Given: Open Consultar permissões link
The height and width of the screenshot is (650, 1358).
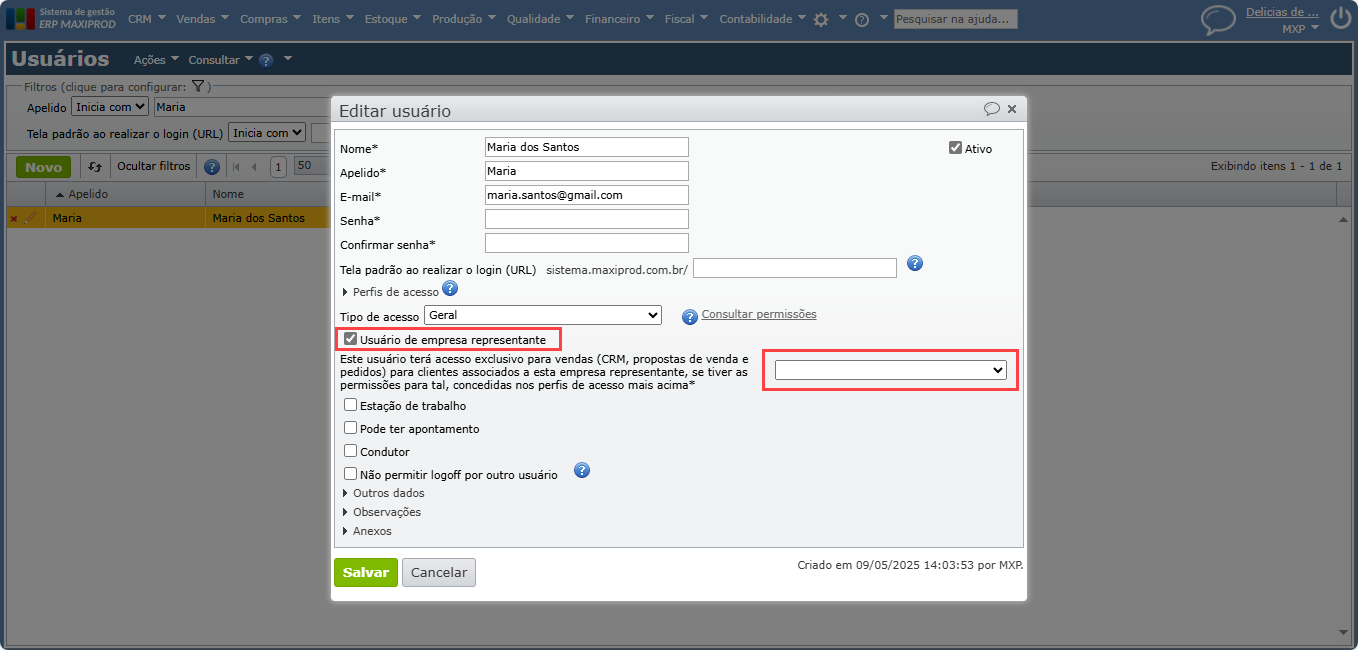Looking at the screenshot, I should pyautogui.click(x=759, y=314).
